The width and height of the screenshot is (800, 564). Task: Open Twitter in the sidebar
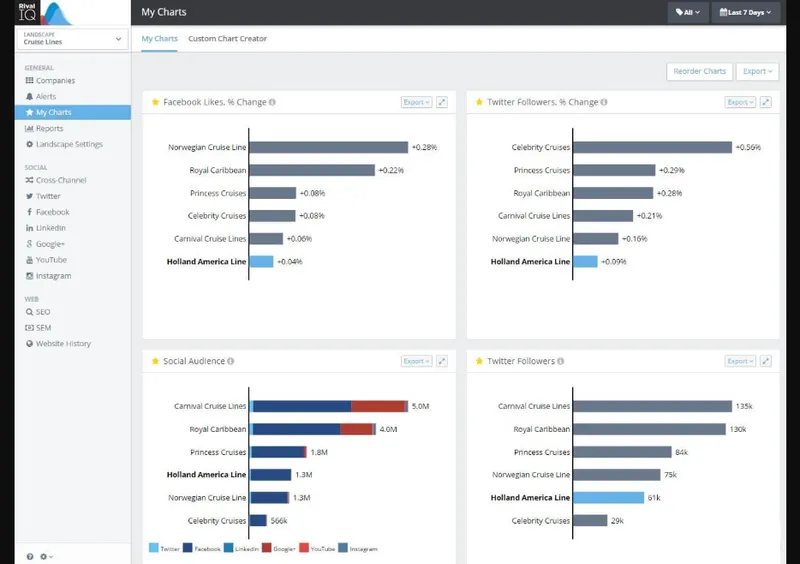click(43, 196)
